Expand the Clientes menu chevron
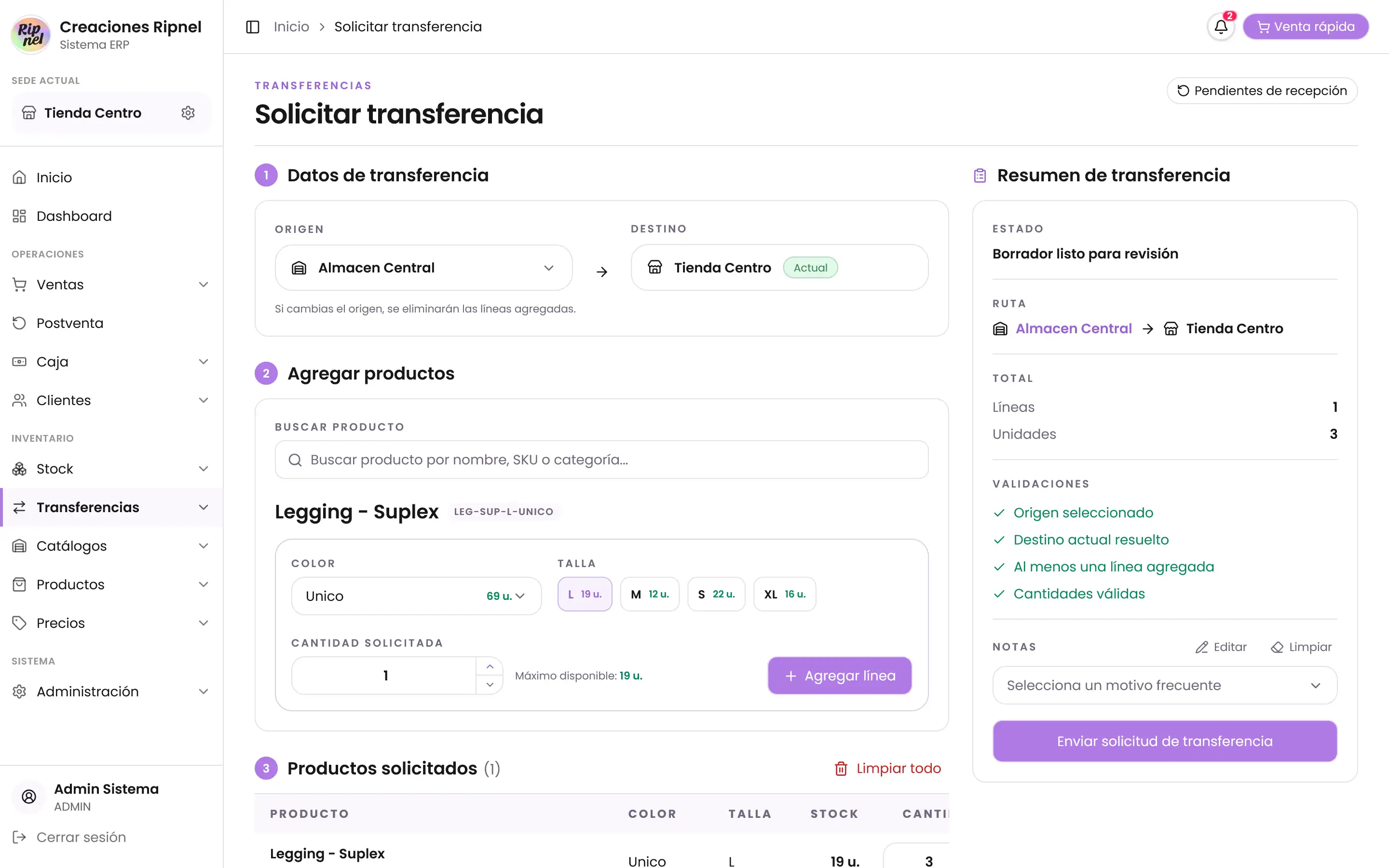 click(203, 400)
